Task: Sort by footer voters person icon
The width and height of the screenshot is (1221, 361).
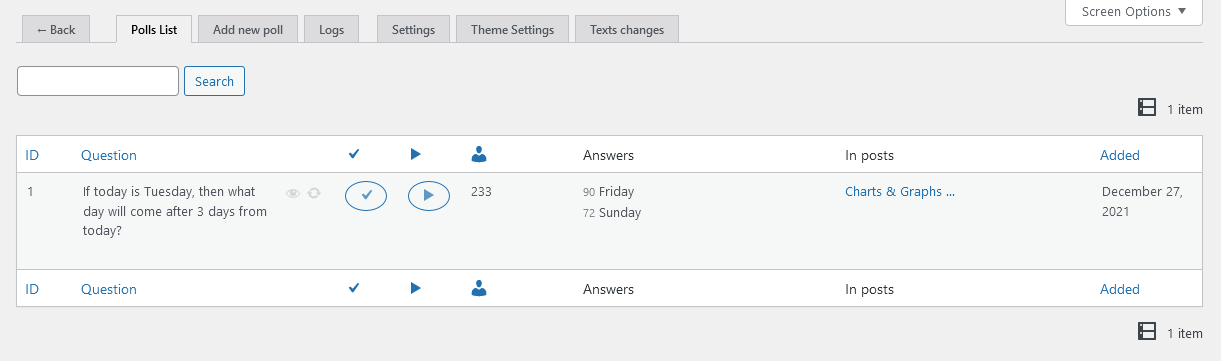Action: click(479, 288)
